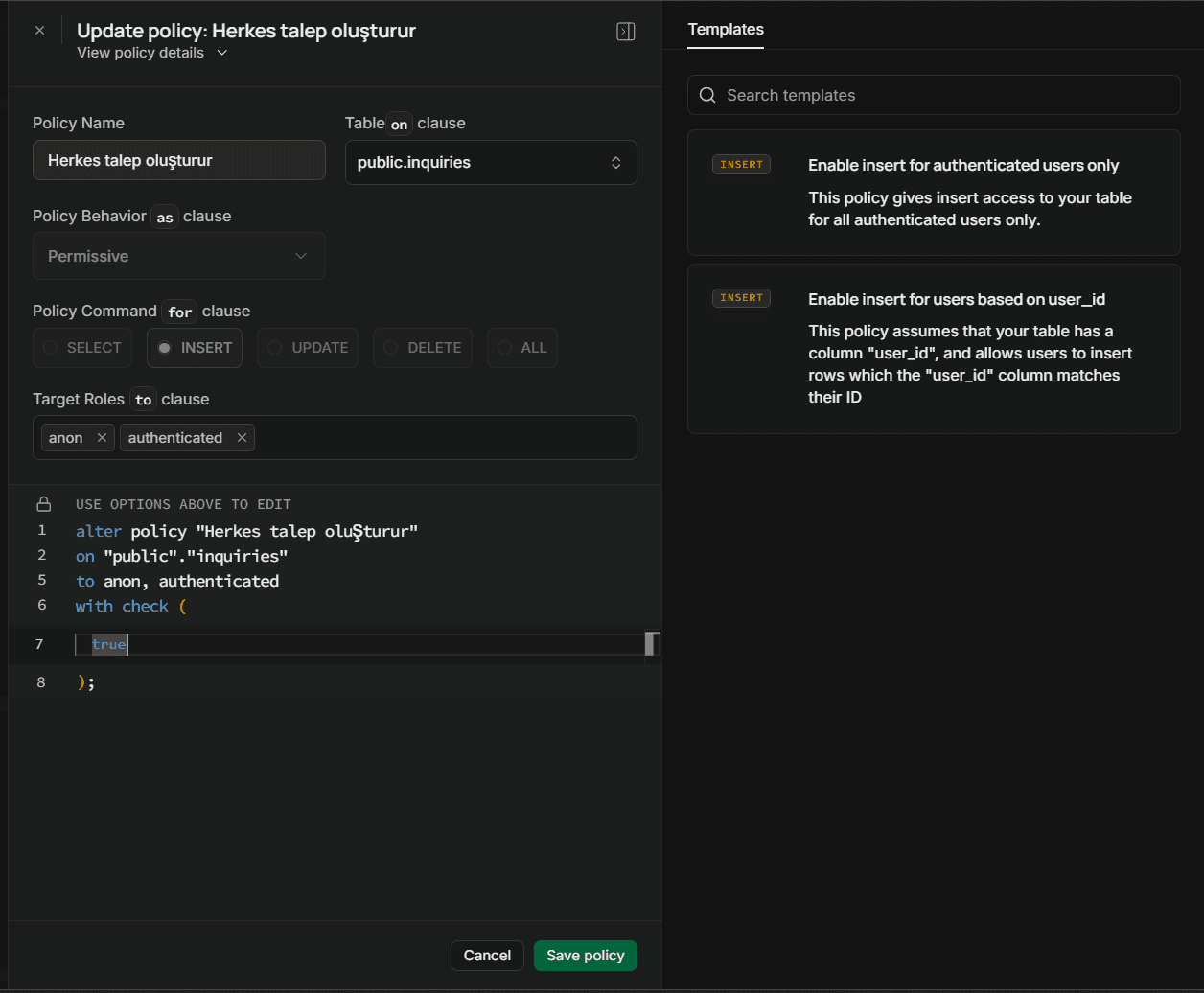The height and width of the screenshot is (993, 1204).
Task: Select the INSERT policy command
Action: pyautogui.click(x=195, y=348)
